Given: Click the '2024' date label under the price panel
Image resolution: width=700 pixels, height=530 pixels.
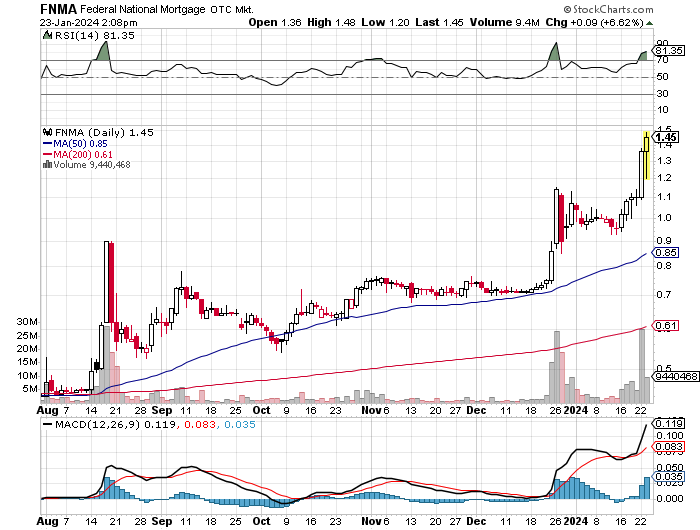Looking at the screenshot, I should coord(576,410).
